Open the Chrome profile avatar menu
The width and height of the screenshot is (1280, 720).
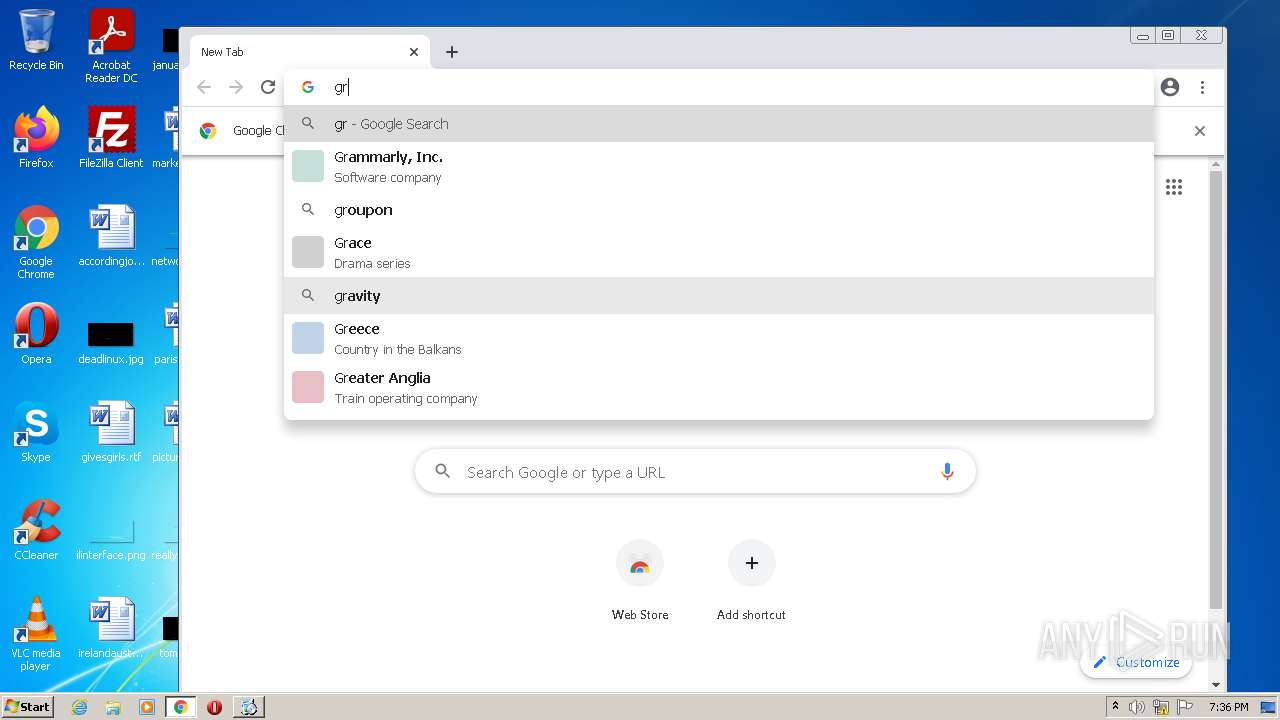pyautogui.click(x=1170, y=87)
